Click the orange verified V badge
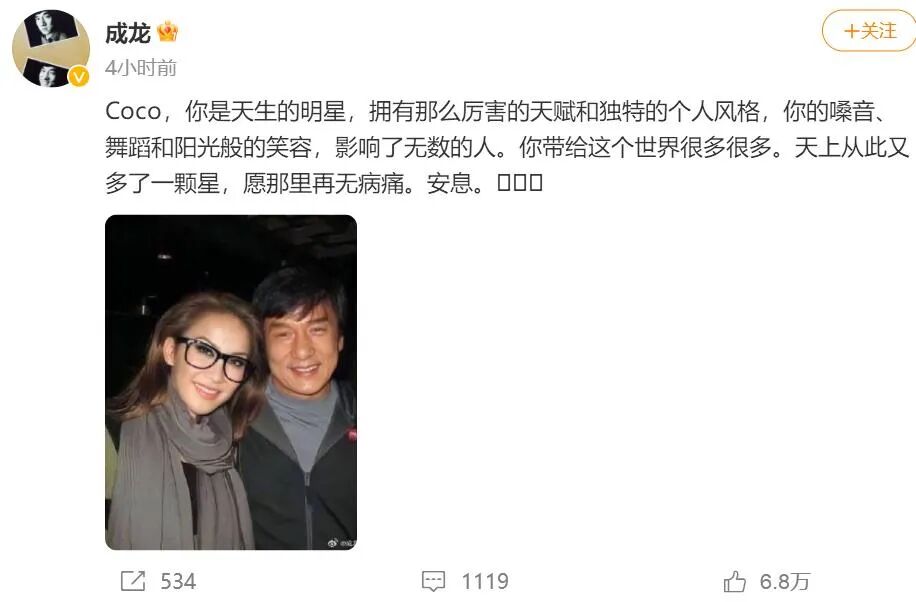The image size is (916, 602). tap(79, 77)
